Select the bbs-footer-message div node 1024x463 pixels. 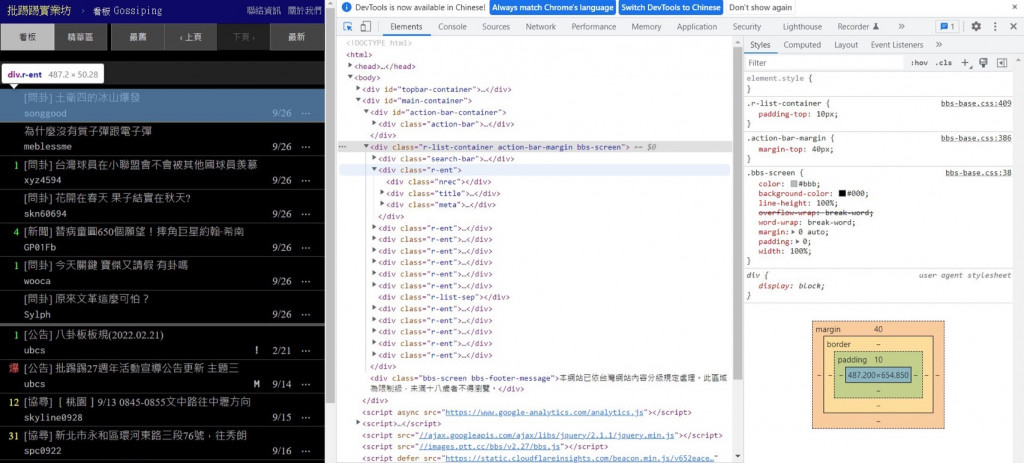click(x=549, y=383)
